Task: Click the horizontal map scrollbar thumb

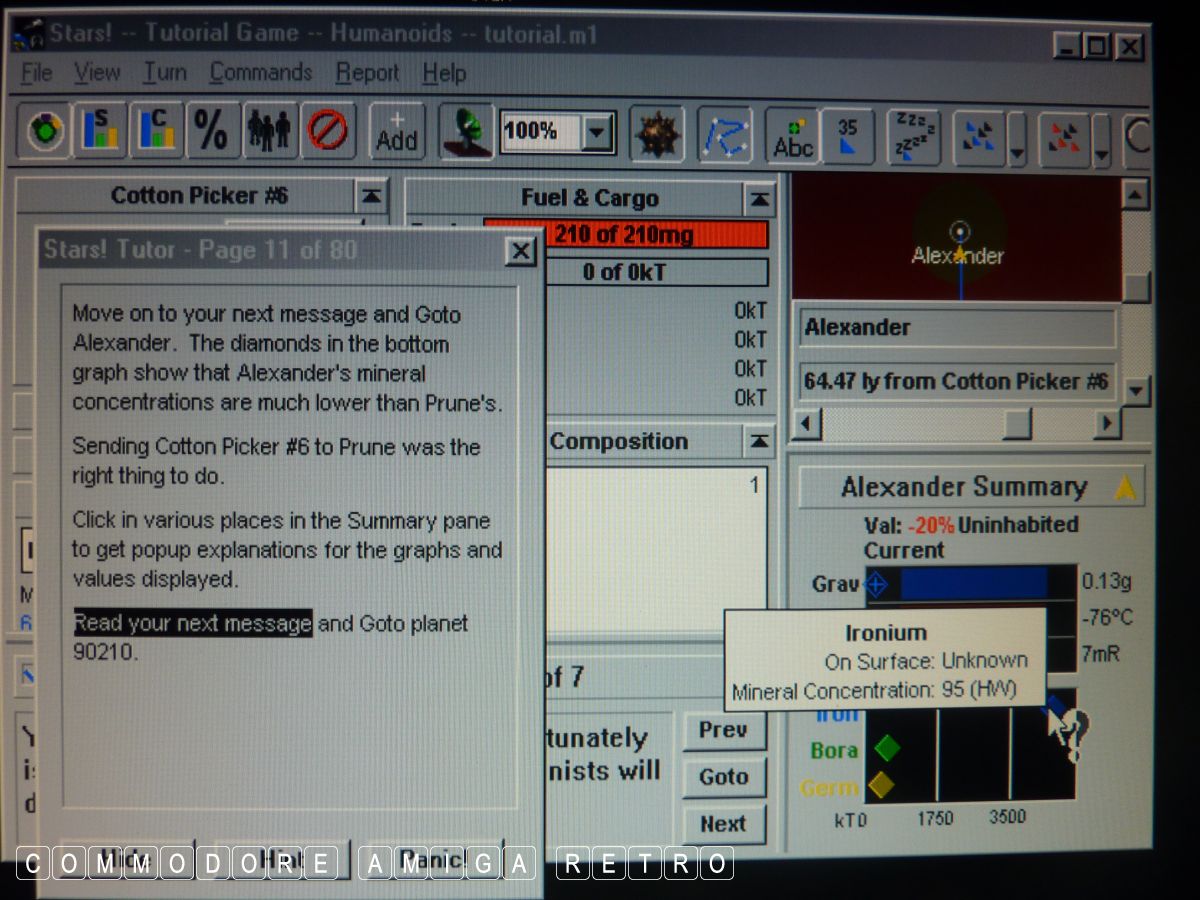Action: [1017, 425]
